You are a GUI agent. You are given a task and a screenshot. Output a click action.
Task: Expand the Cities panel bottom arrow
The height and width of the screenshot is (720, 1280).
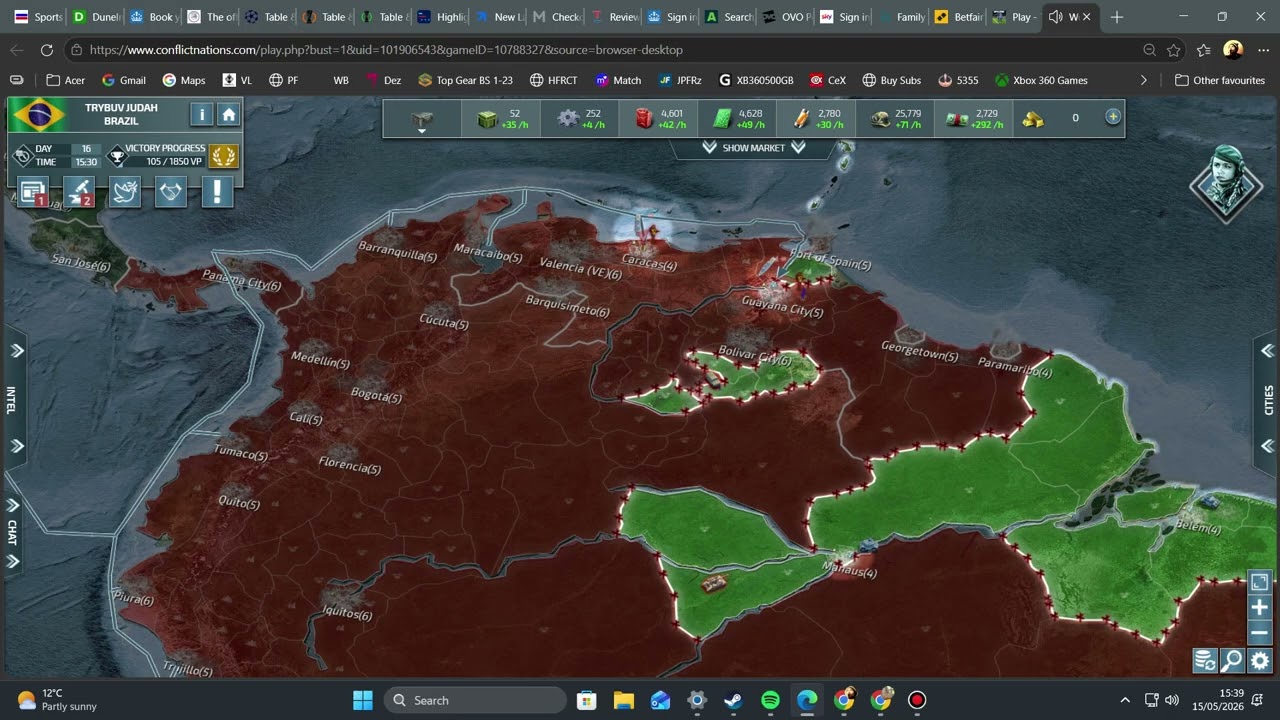tap(1267, 446)
